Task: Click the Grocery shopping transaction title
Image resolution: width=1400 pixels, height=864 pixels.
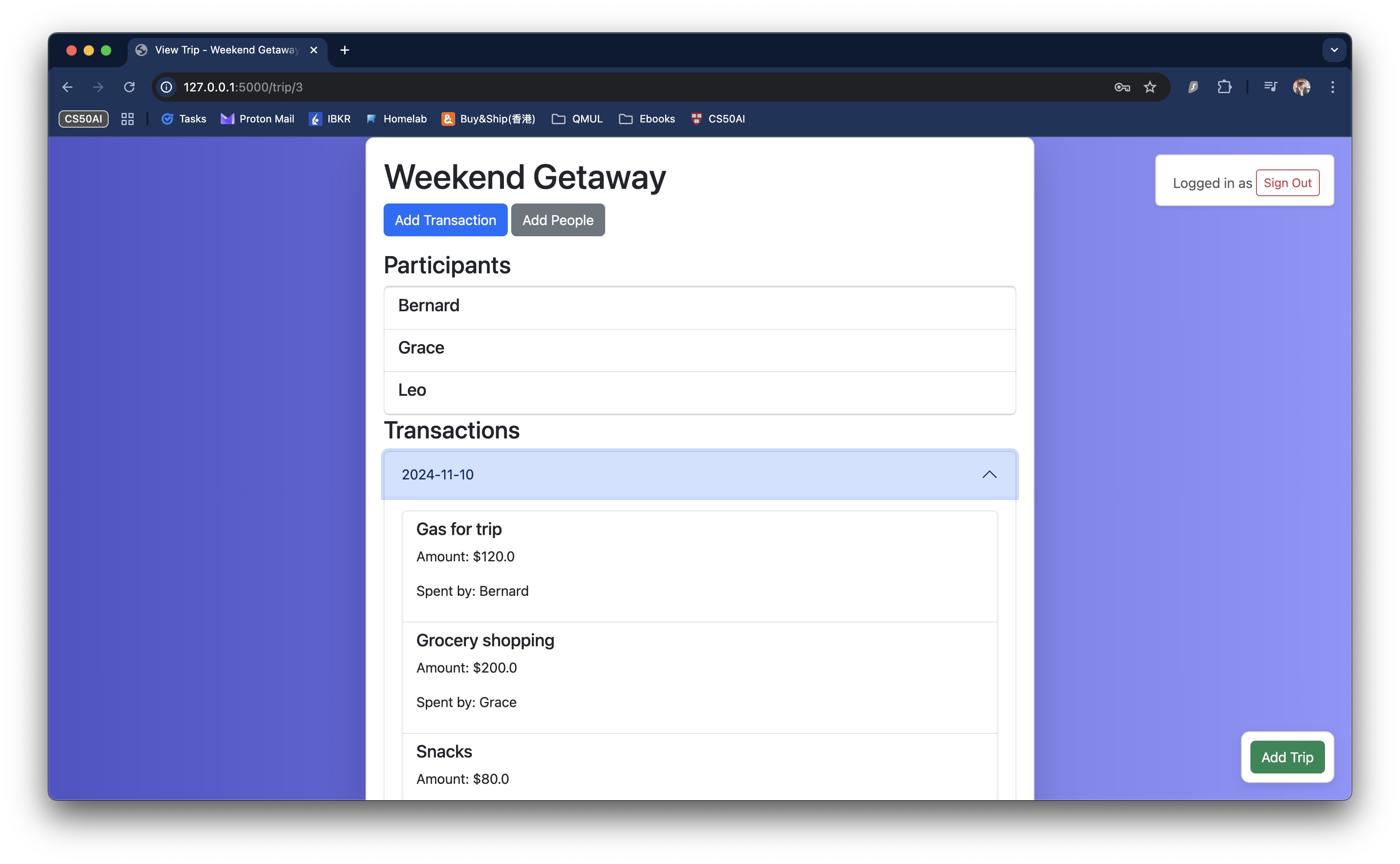Action: (x=485, y=641)
